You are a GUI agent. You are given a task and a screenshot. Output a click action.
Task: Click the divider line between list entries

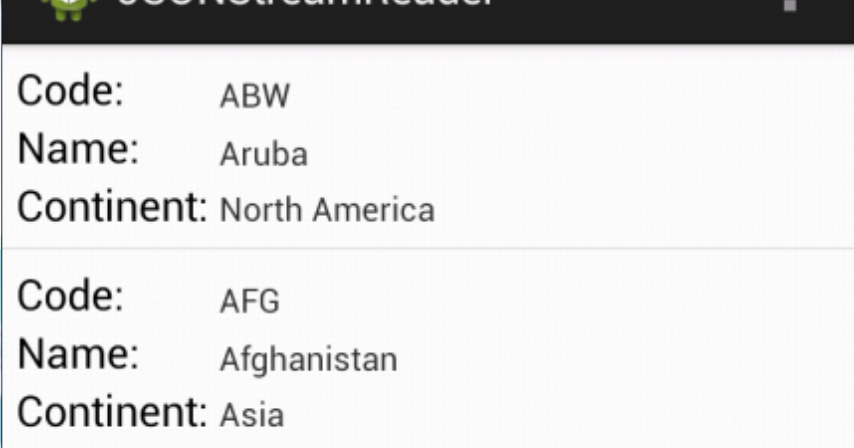coord(428,249)
